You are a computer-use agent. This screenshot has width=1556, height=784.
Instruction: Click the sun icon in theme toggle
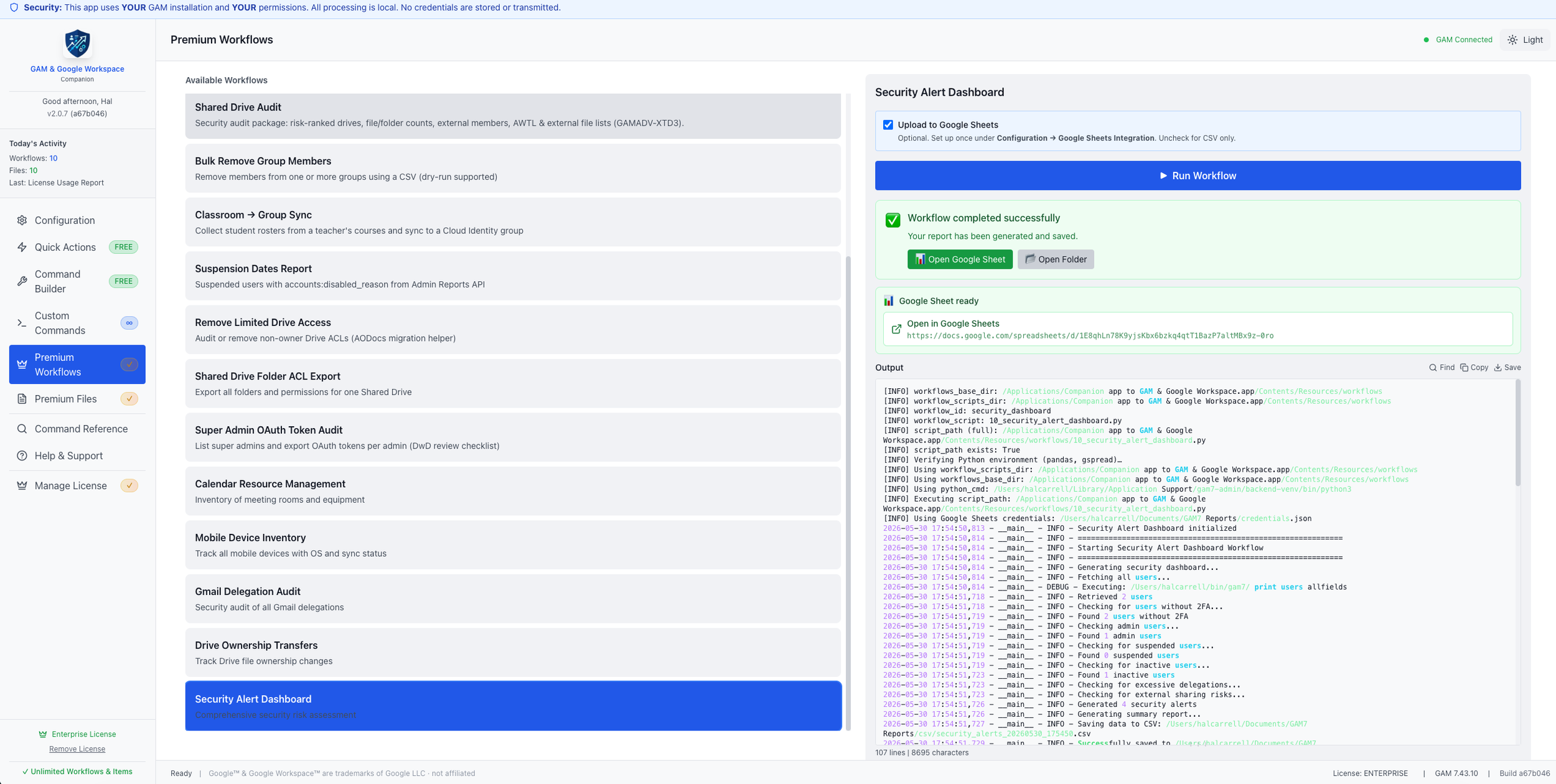click(1512, 40)
